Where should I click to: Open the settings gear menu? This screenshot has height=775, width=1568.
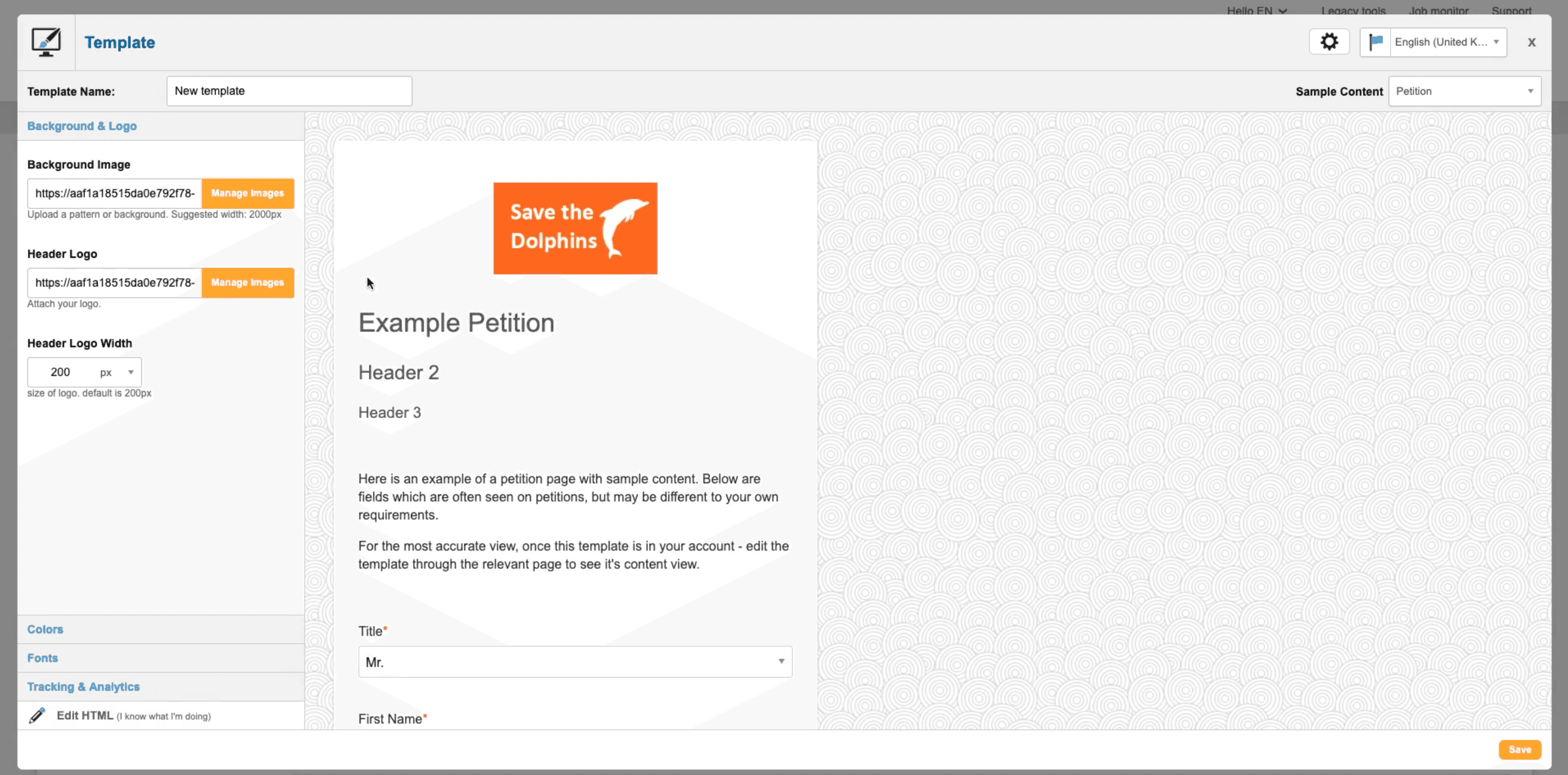coord(1329,42)
